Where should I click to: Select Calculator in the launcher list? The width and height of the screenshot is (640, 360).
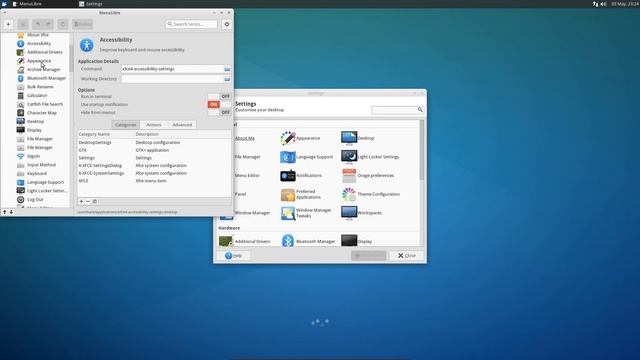pyautogui.click(x=37, y=96)
